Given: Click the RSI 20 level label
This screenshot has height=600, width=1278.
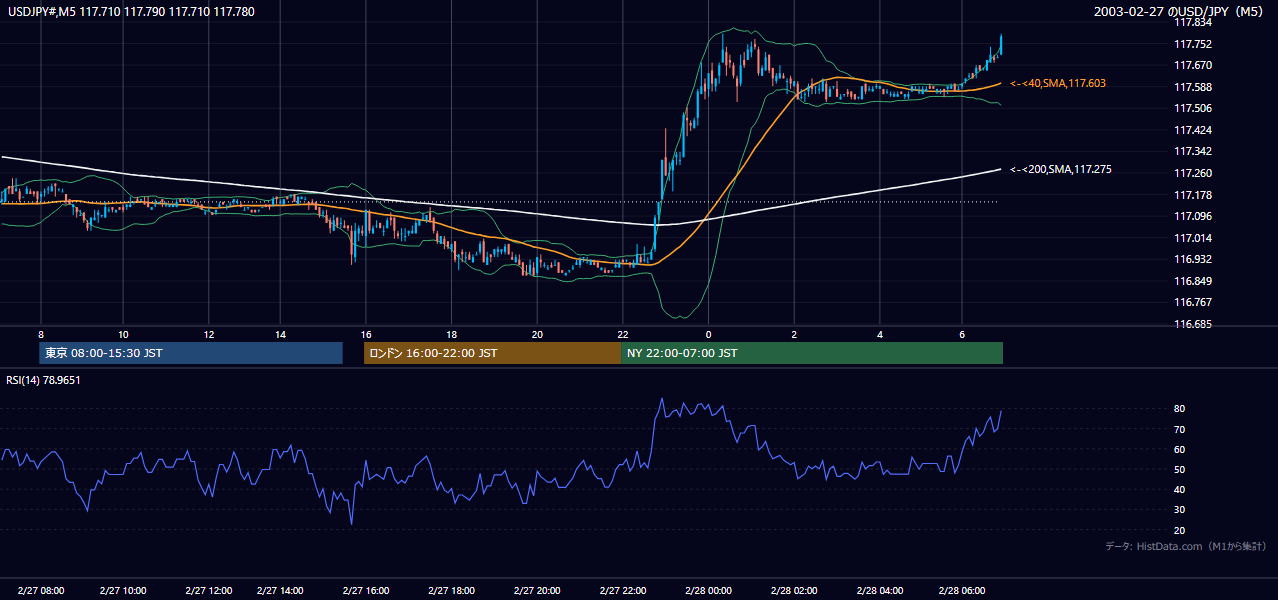Looking at the screenshot, I should point(1180,530).
